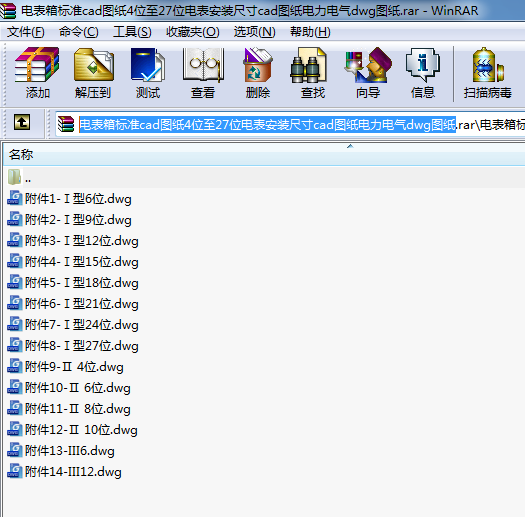Open the 命令(C) menu

pyautogui.click(x=79, y=32)
